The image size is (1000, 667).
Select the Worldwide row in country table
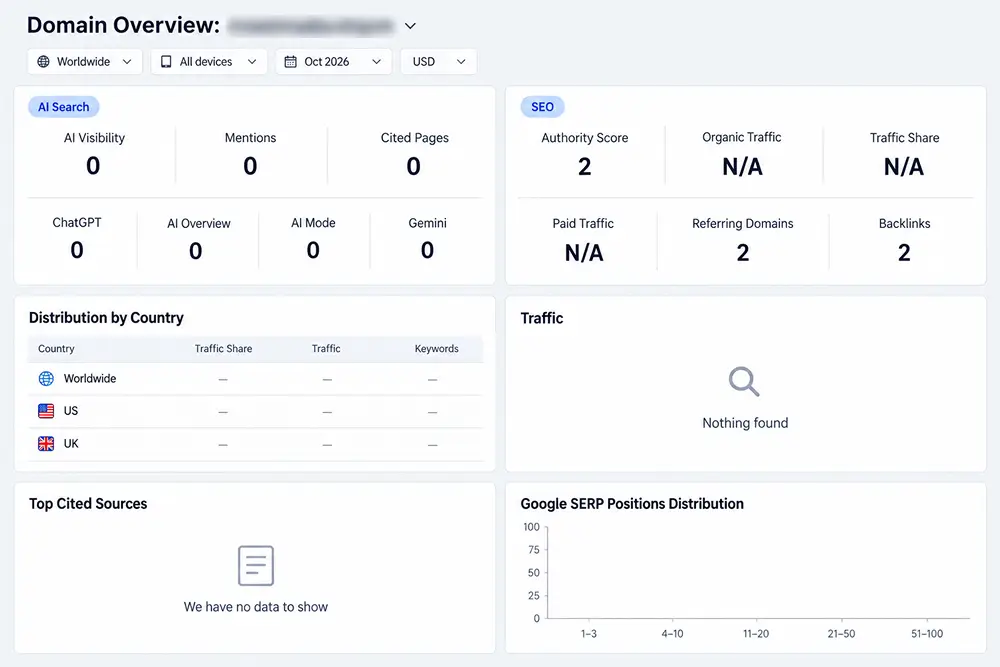256,379
